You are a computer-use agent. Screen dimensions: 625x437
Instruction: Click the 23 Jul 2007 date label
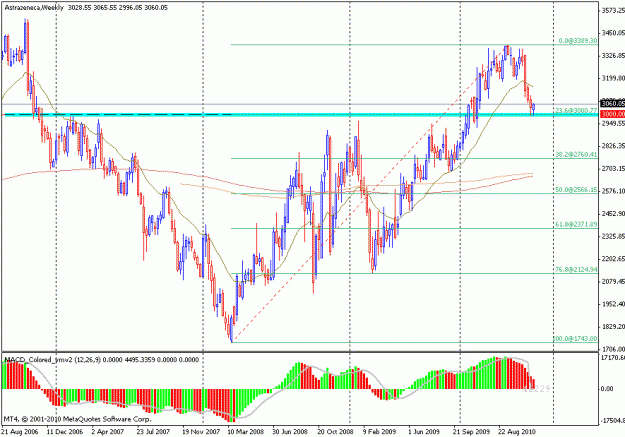[153, 432]
